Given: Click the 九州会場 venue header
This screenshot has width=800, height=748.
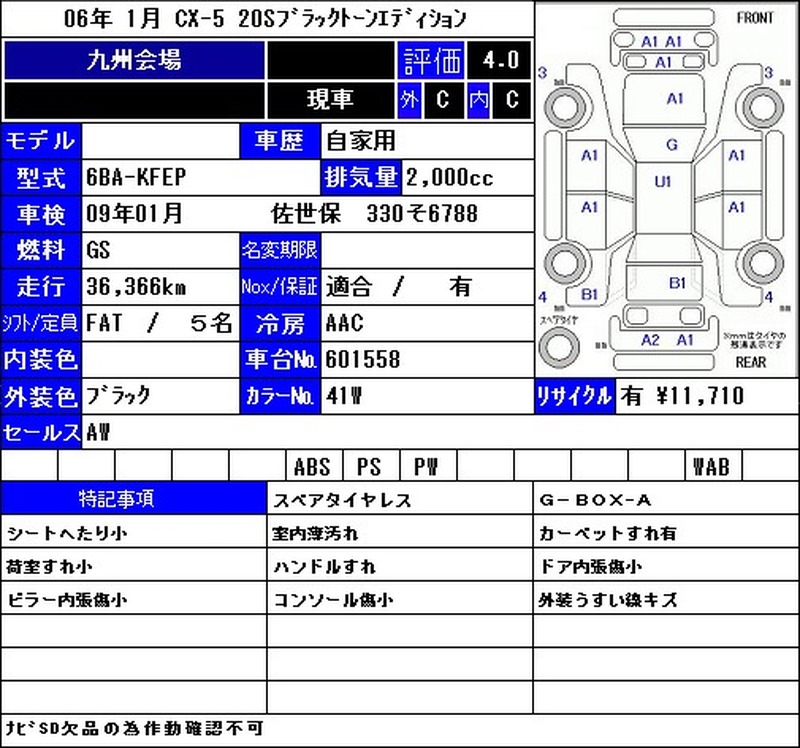Looking at the screenshot, I should point(134,60).
